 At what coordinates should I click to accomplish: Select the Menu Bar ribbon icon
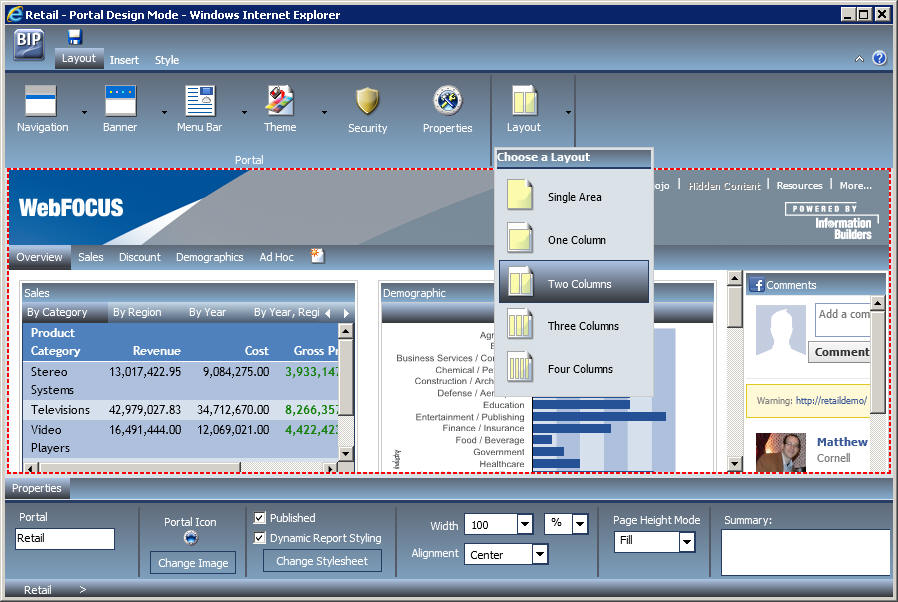point(200,101)
